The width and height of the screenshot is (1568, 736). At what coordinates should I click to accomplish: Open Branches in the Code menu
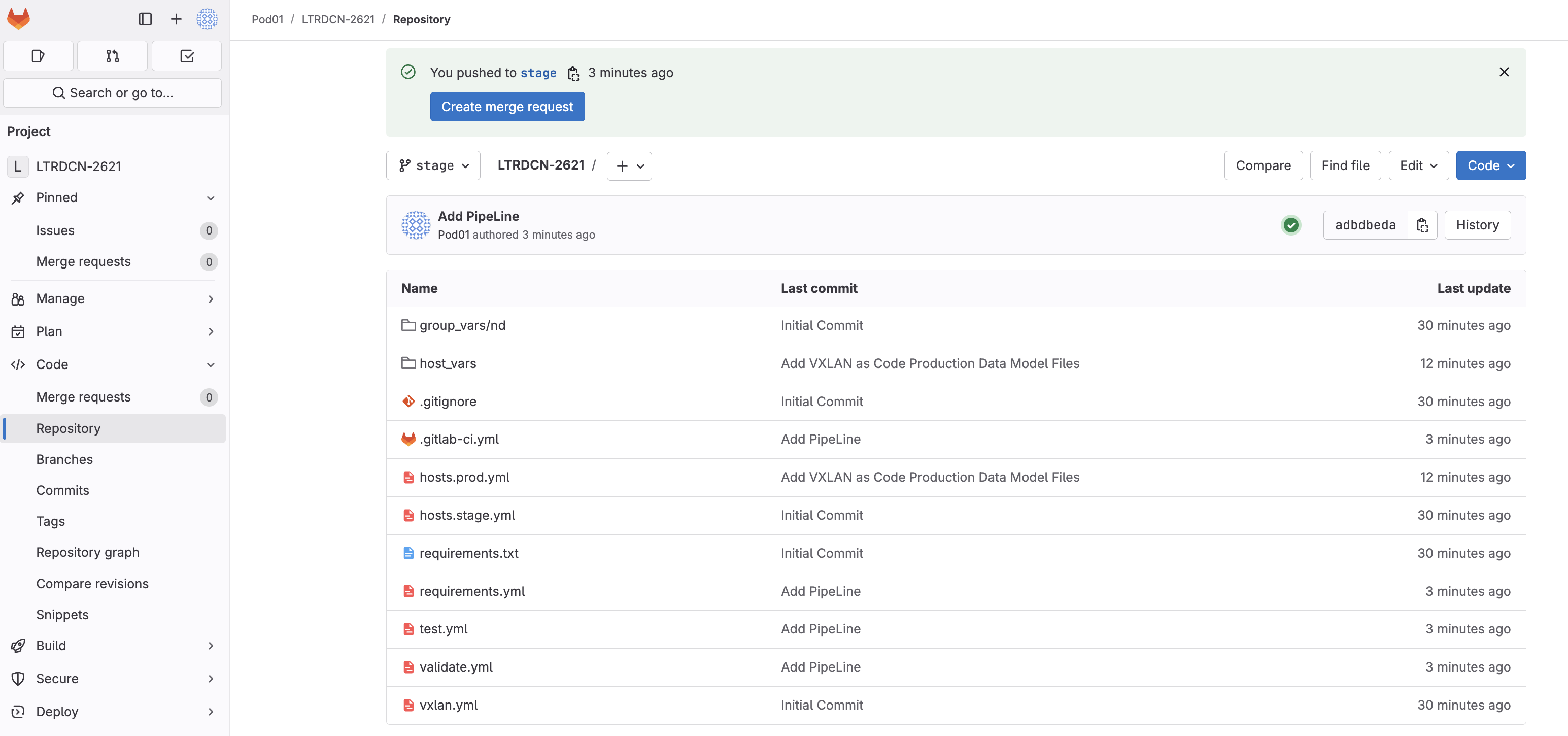64,459
